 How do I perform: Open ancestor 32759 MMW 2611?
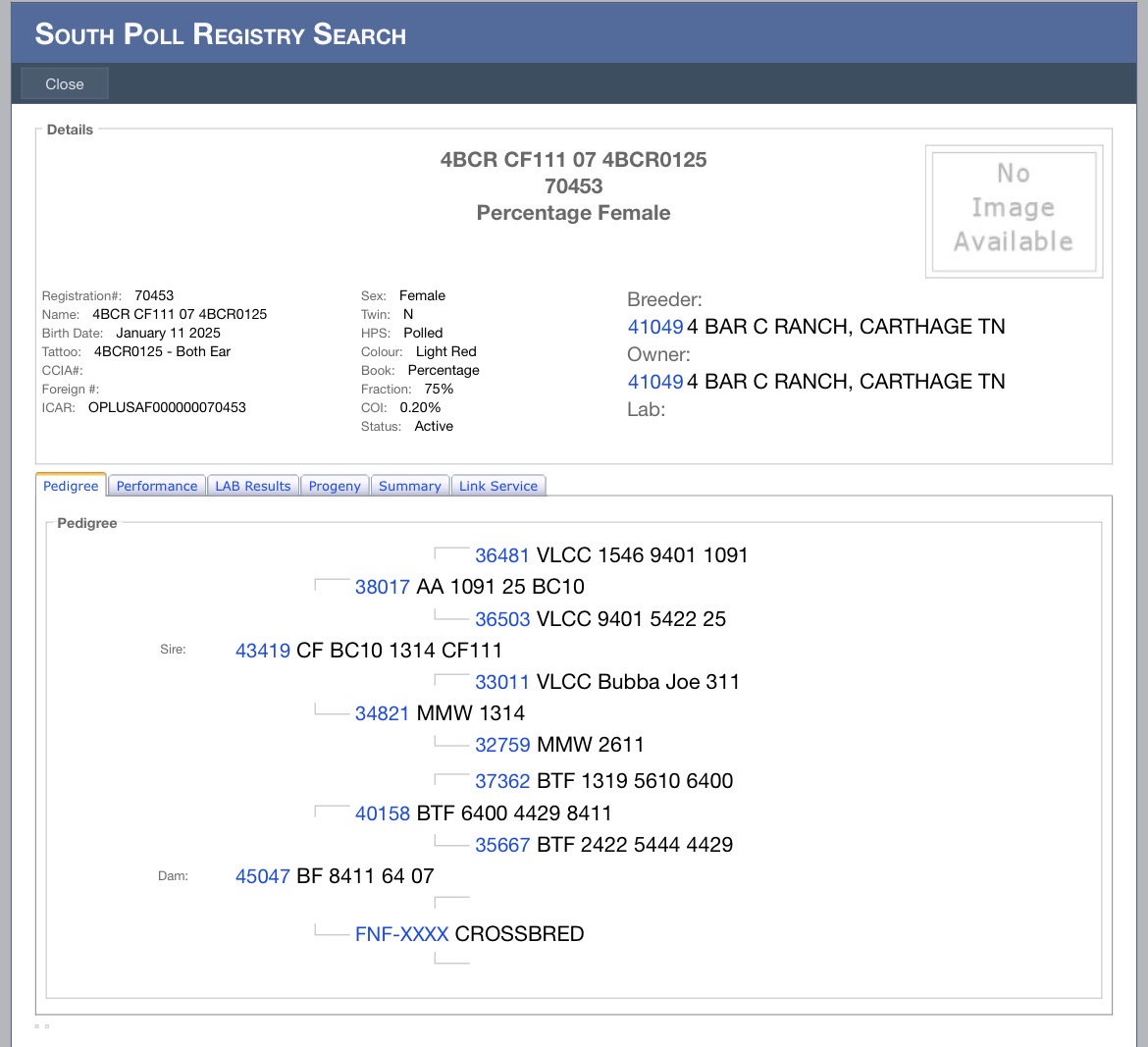click(x=502, y=745)
